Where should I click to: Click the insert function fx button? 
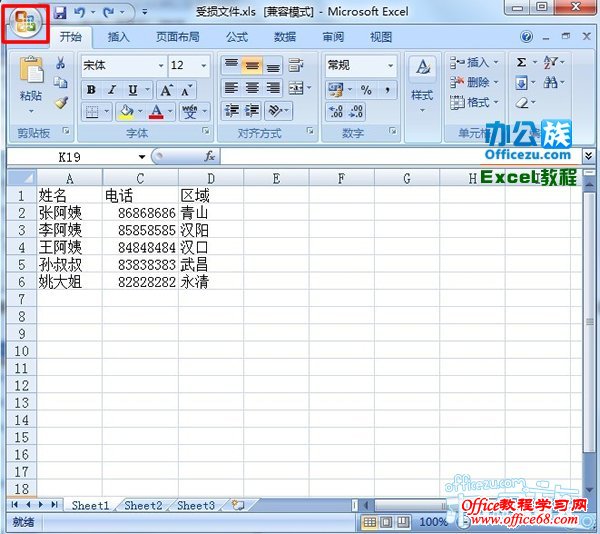click(209, 156)
